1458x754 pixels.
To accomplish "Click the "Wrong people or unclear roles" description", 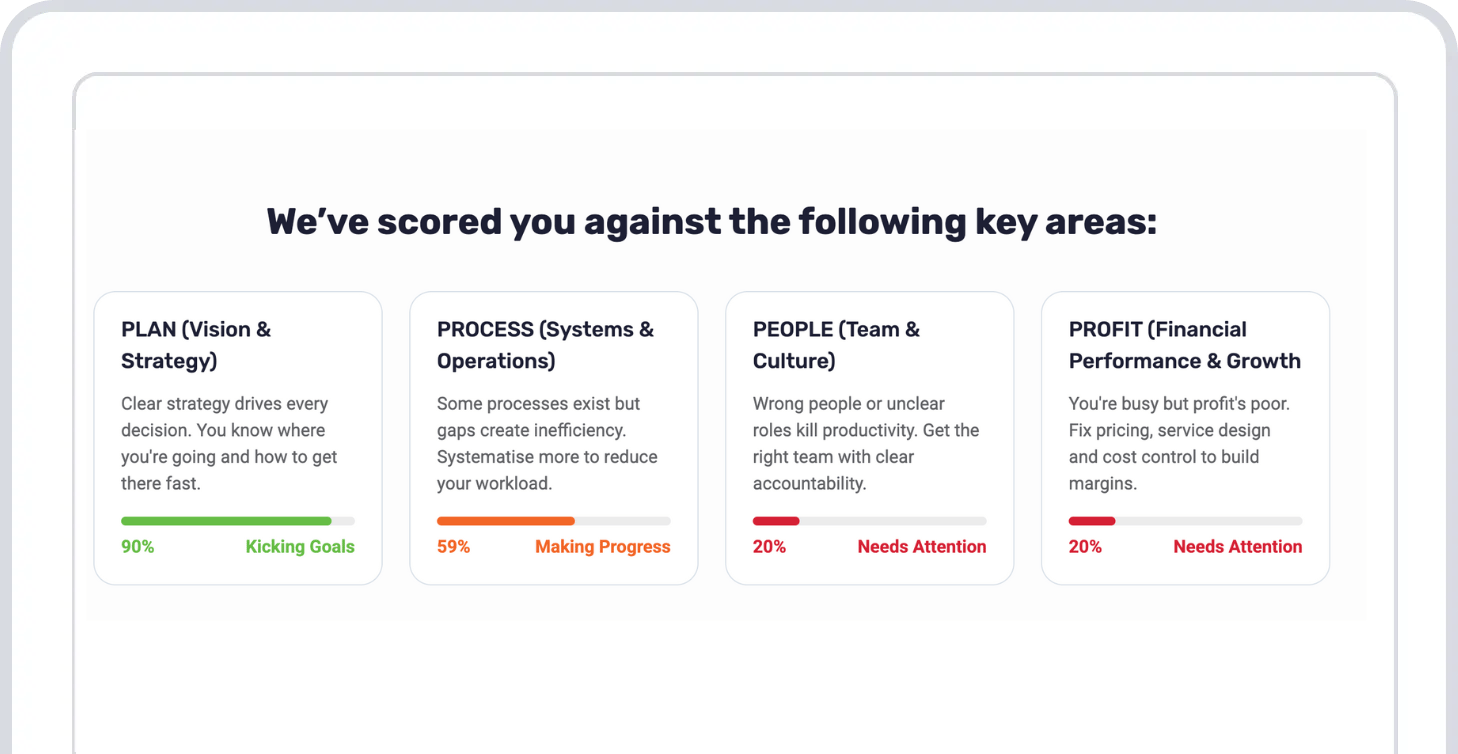I will click(865, 444).
